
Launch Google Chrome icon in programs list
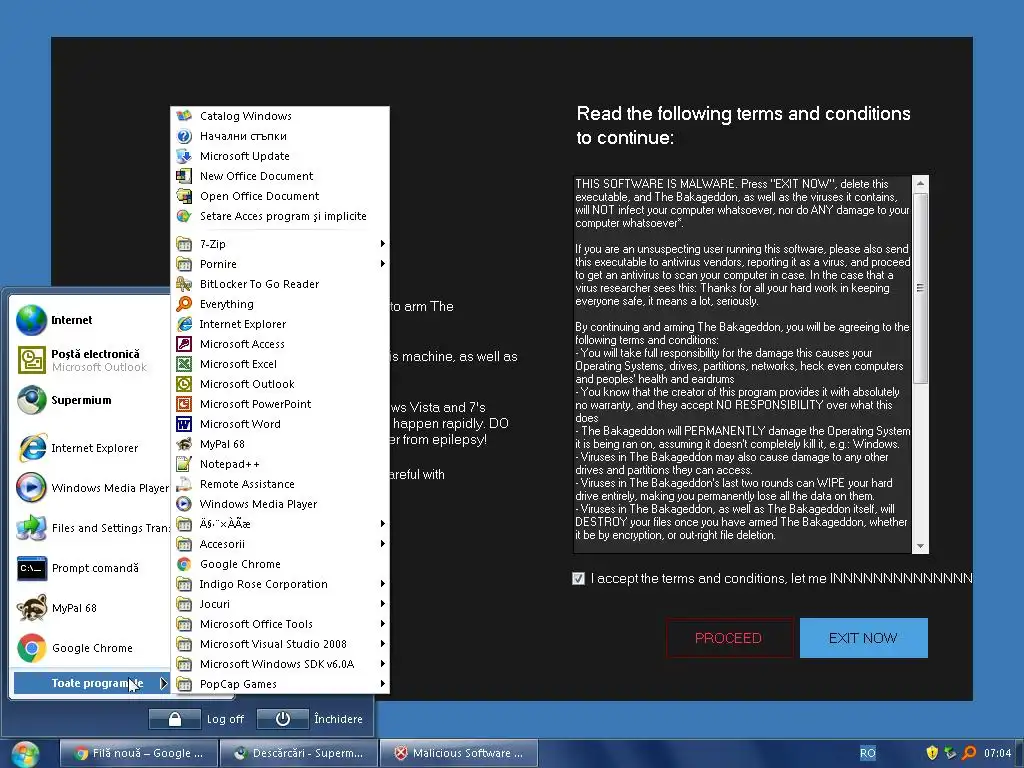(184, 564)
